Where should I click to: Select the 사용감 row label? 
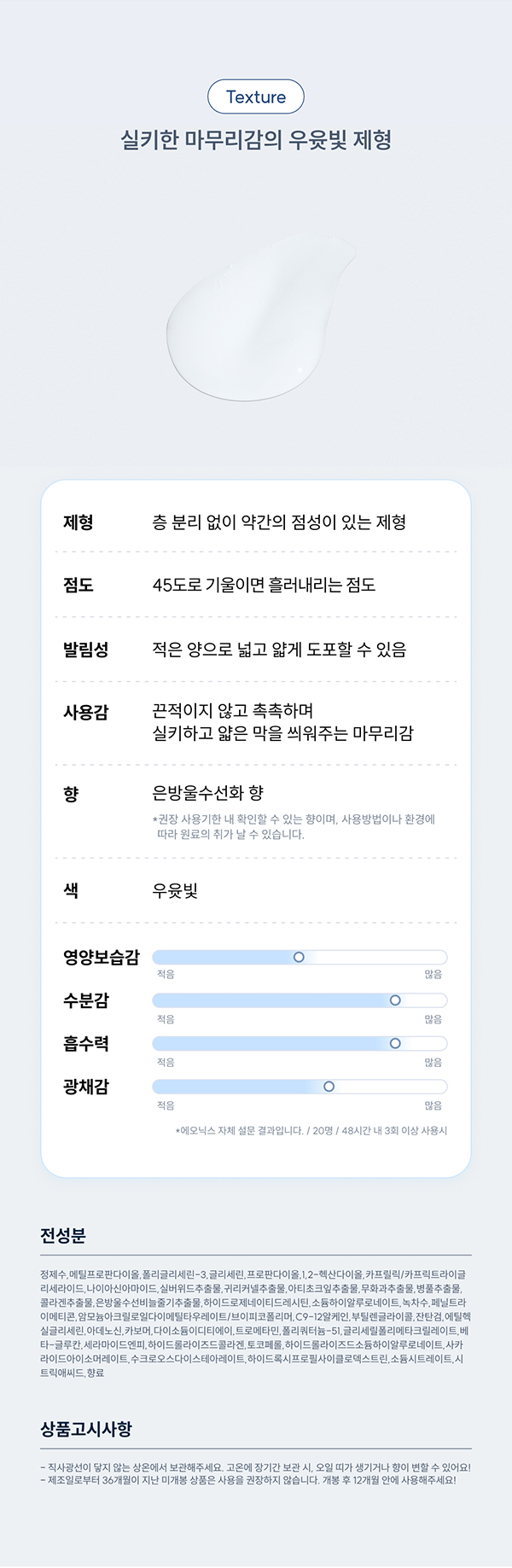(x=86, y=712)
